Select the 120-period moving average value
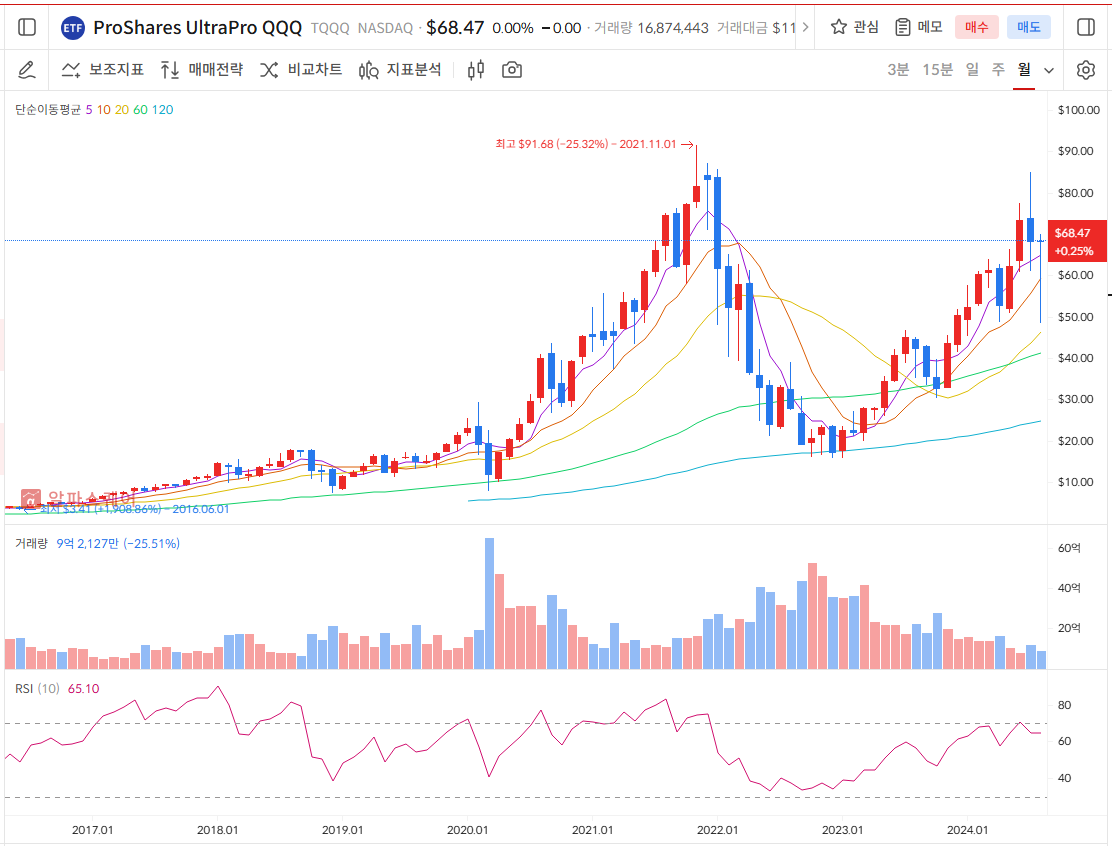The image size is (1112, 846). pyautogui.click(x=162, y=109)
